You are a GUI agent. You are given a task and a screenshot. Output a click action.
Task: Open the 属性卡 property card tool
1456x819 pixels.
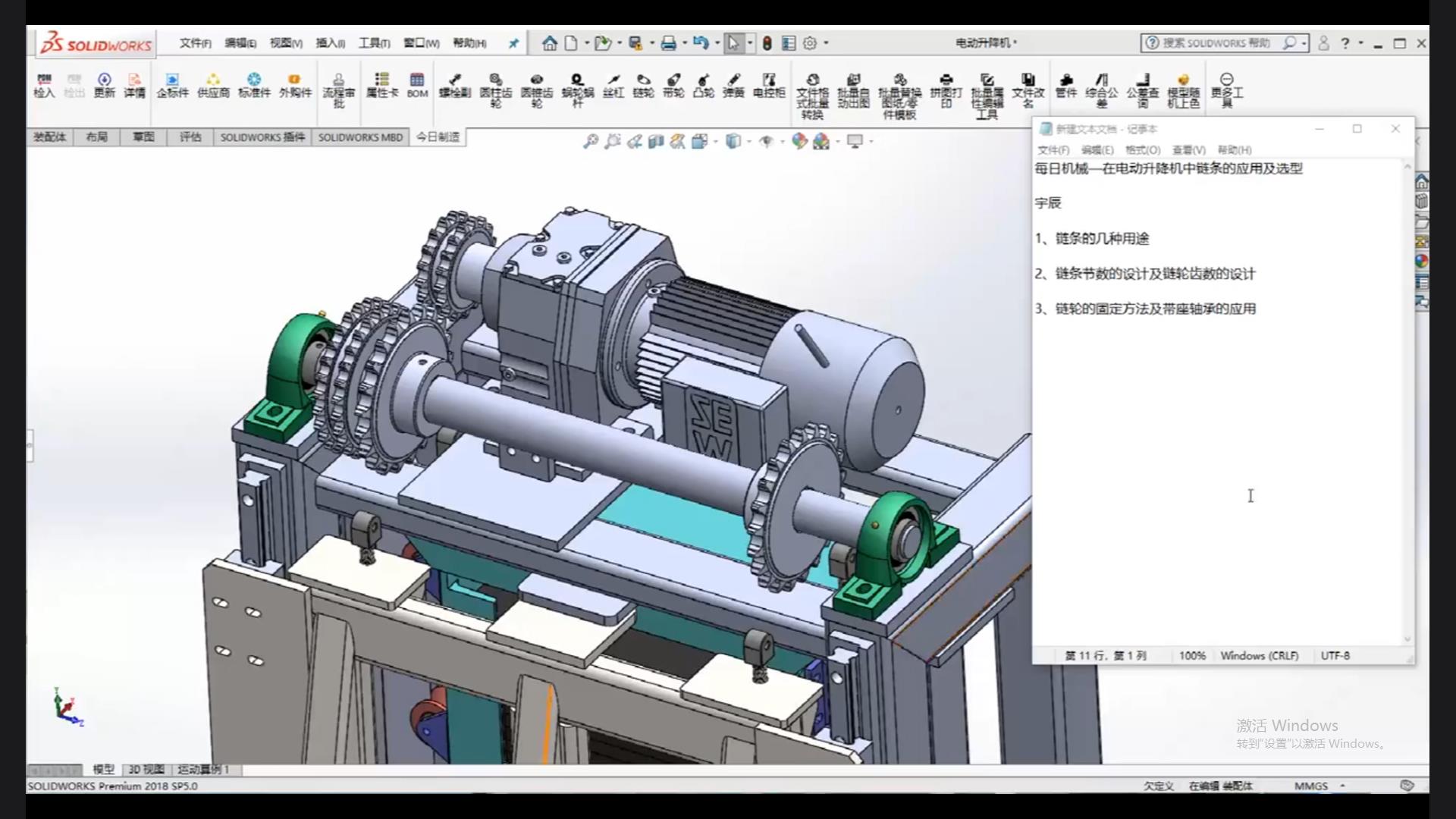[x=382, y=86]
